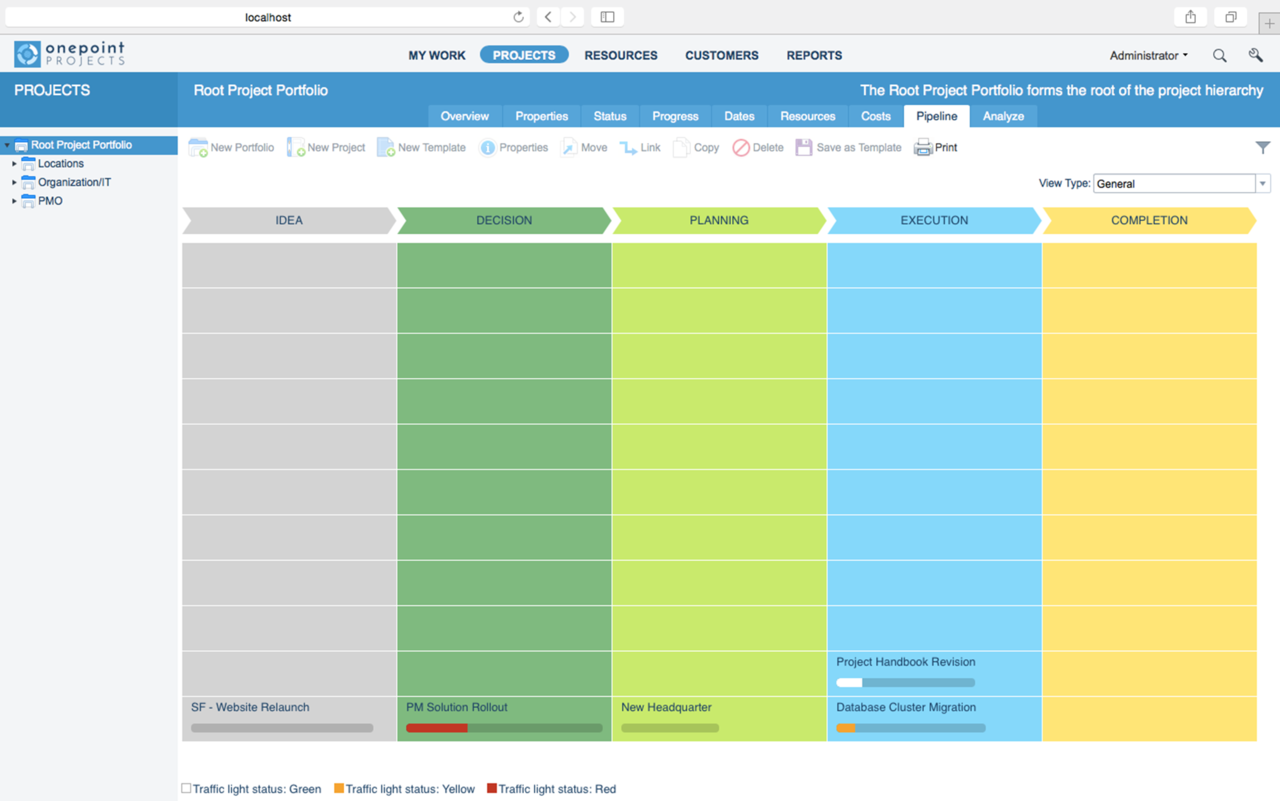Go back in the browser
The image size is (1280, 801).
pyautogui.click(x=548, y=17)
